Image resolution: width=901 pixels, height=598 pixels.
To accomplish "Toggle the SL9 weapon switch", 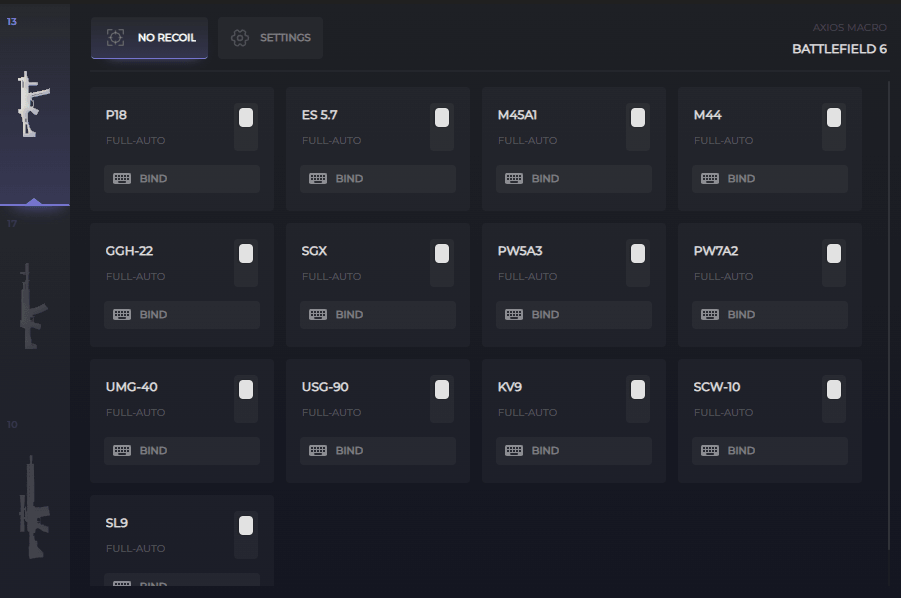I will (246, 535).
